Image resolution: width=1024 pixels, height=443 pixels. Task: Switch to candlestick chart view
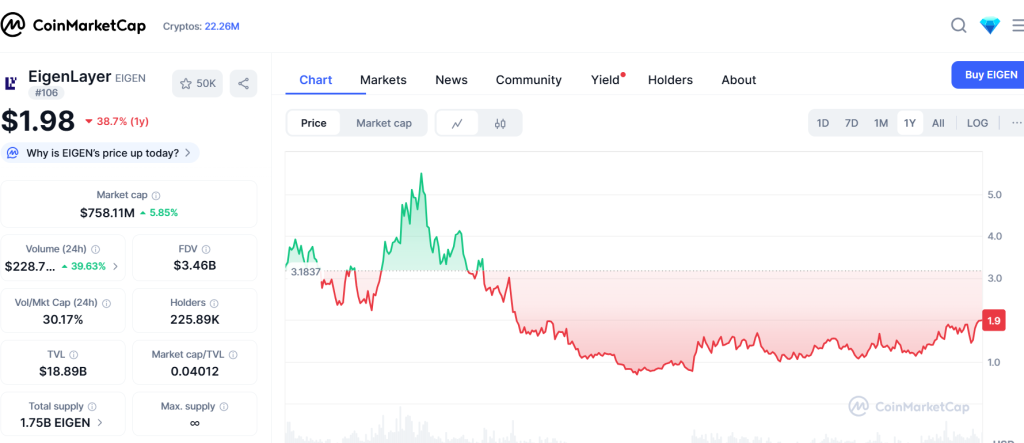point(500,123)
